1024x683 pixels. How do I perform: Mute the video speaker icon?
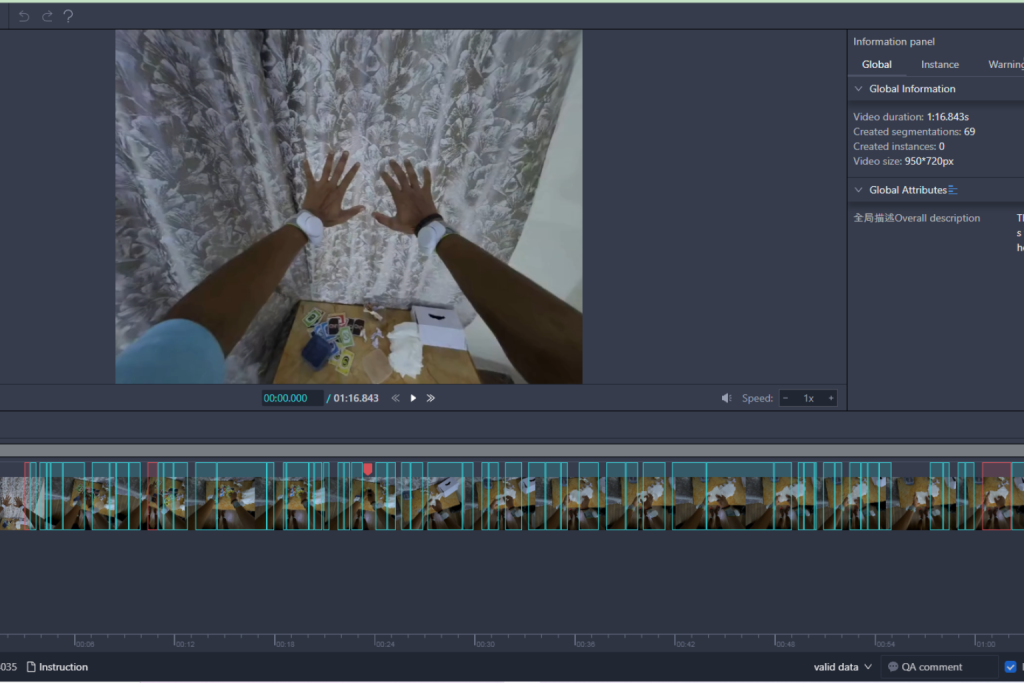click(726, 398)
